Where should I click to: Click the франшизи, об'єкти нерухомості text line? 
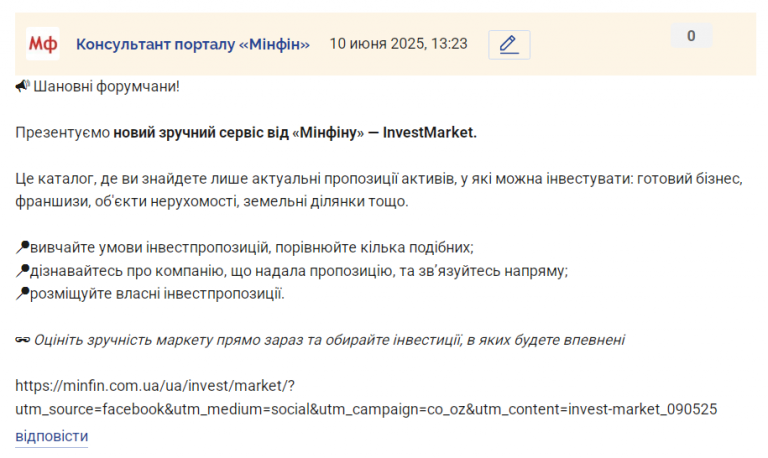click(x=212, y=201)
